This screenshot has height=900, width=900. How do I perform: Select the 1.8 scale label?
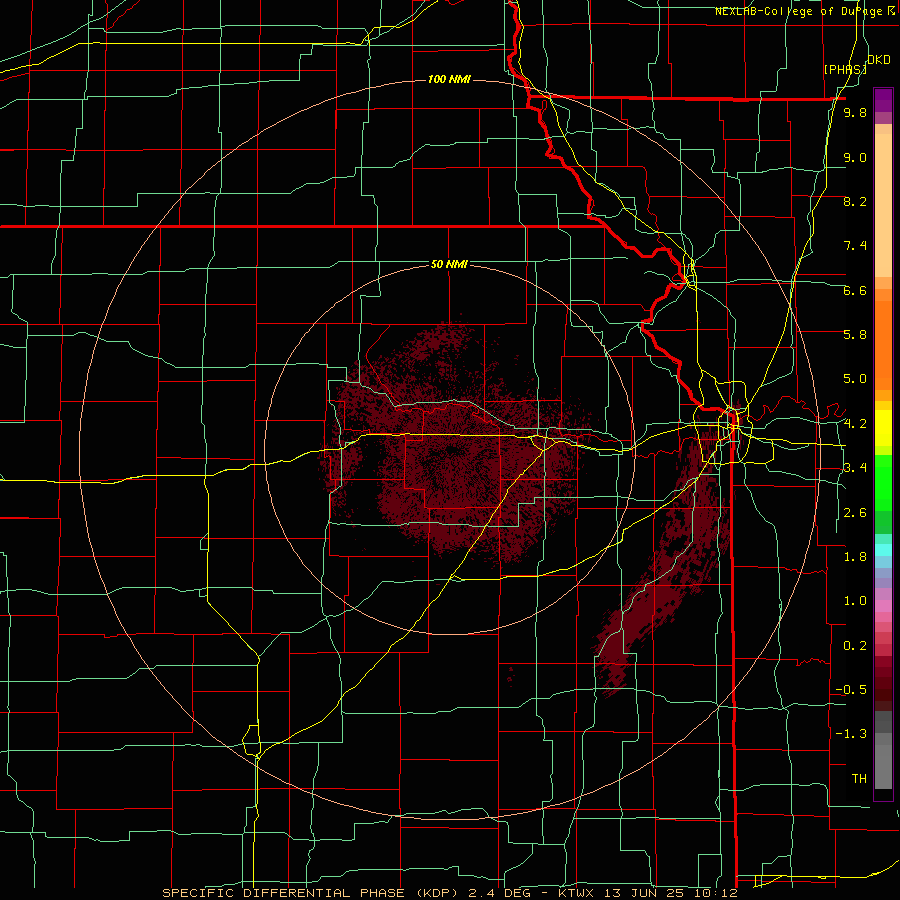click(x=855, y=557)
